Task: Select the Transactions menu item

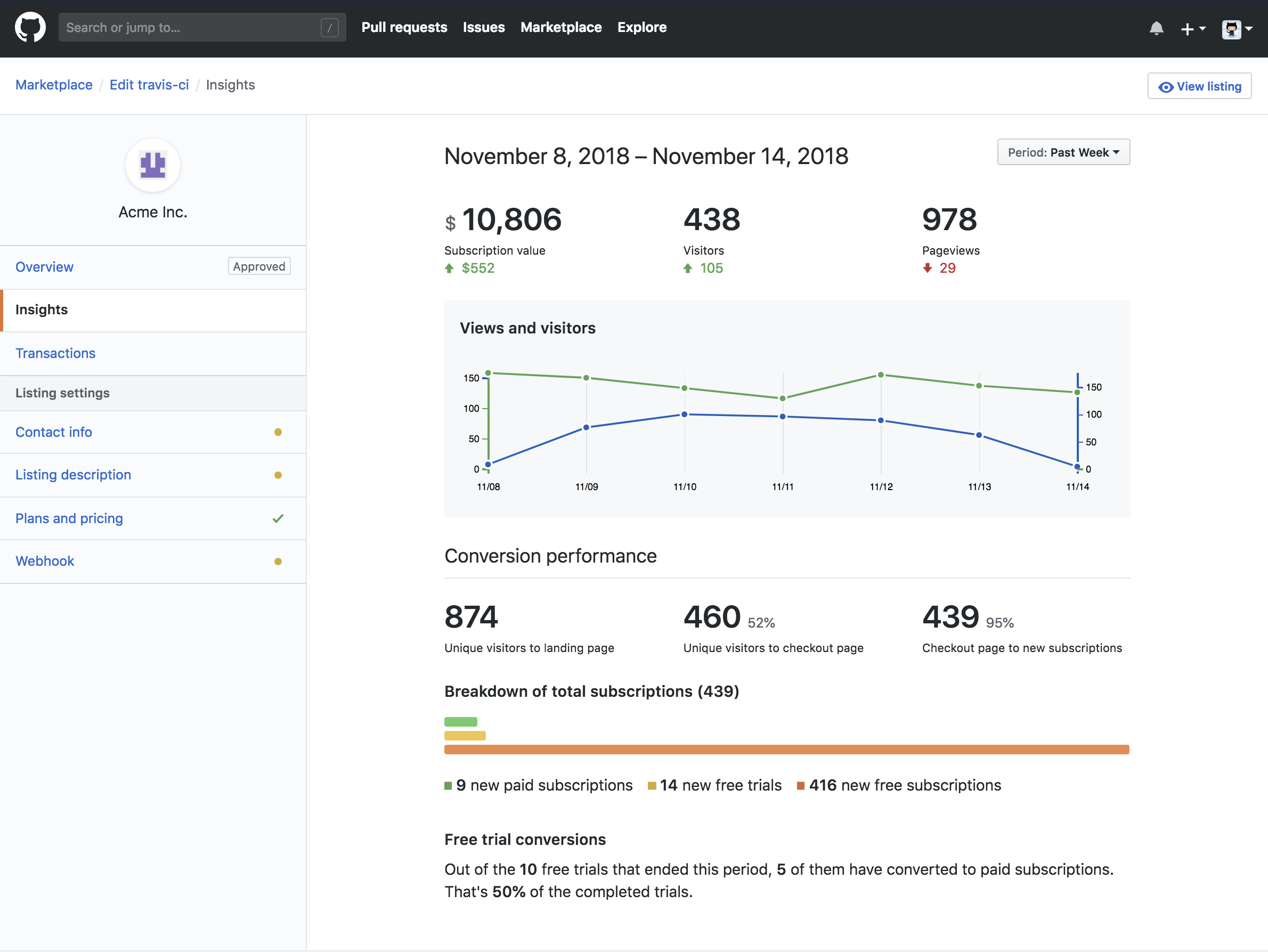Action: tap(55, 352)
